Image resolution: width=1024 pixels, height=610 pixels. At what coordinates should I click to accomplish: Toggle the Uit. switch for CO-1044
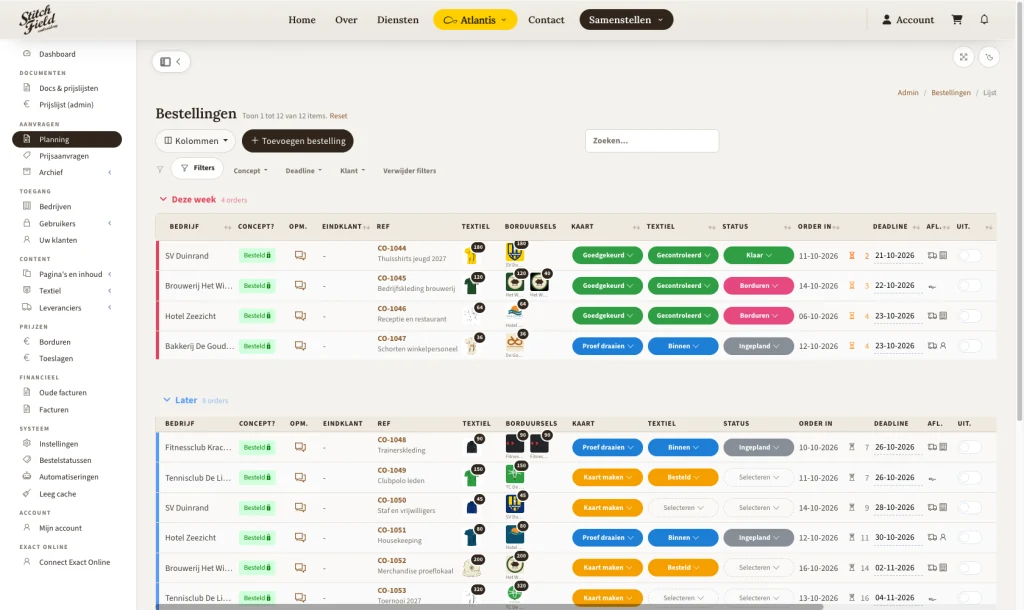[970, 255]
